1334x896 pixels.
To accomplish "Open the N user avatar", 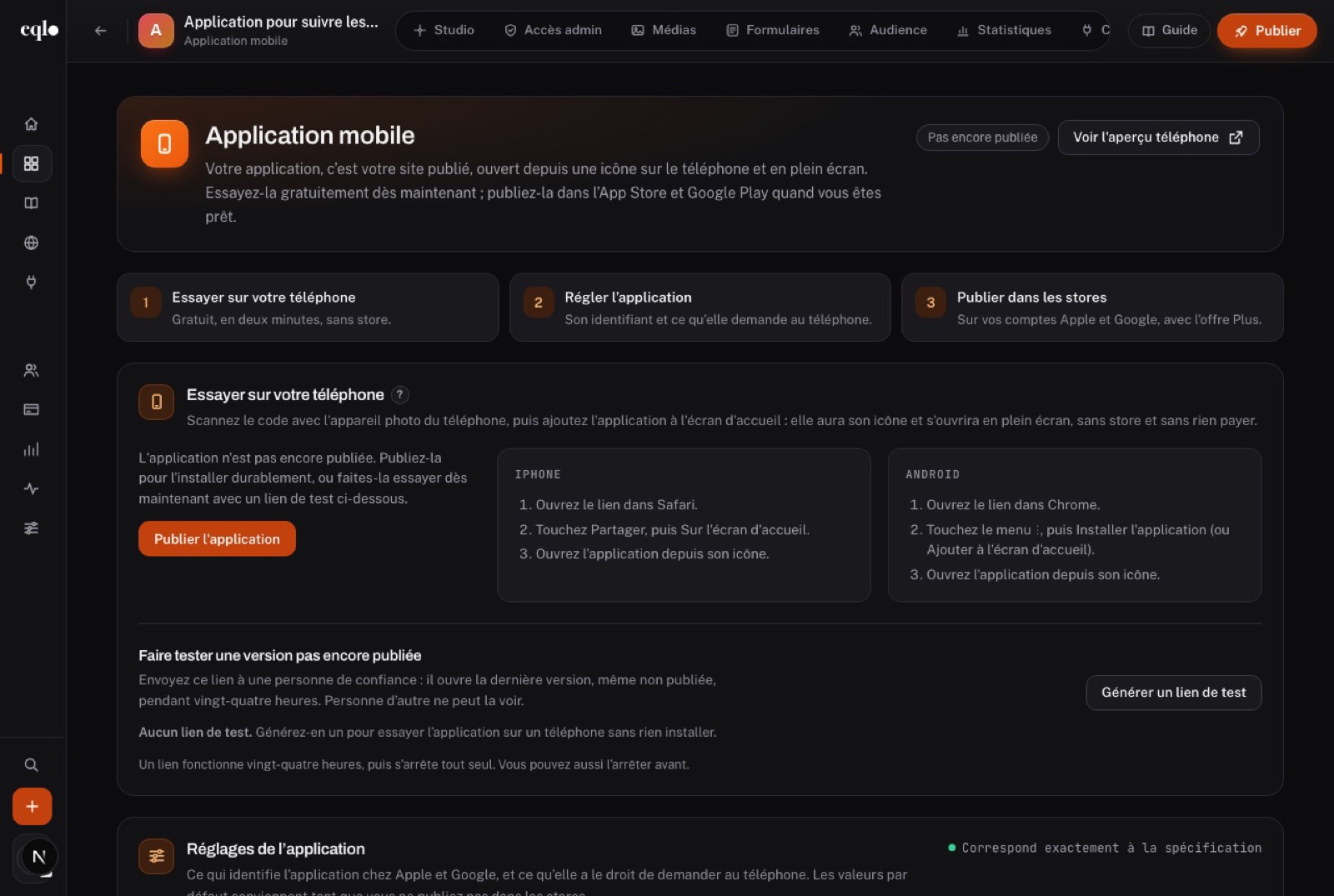I will 38,856.
